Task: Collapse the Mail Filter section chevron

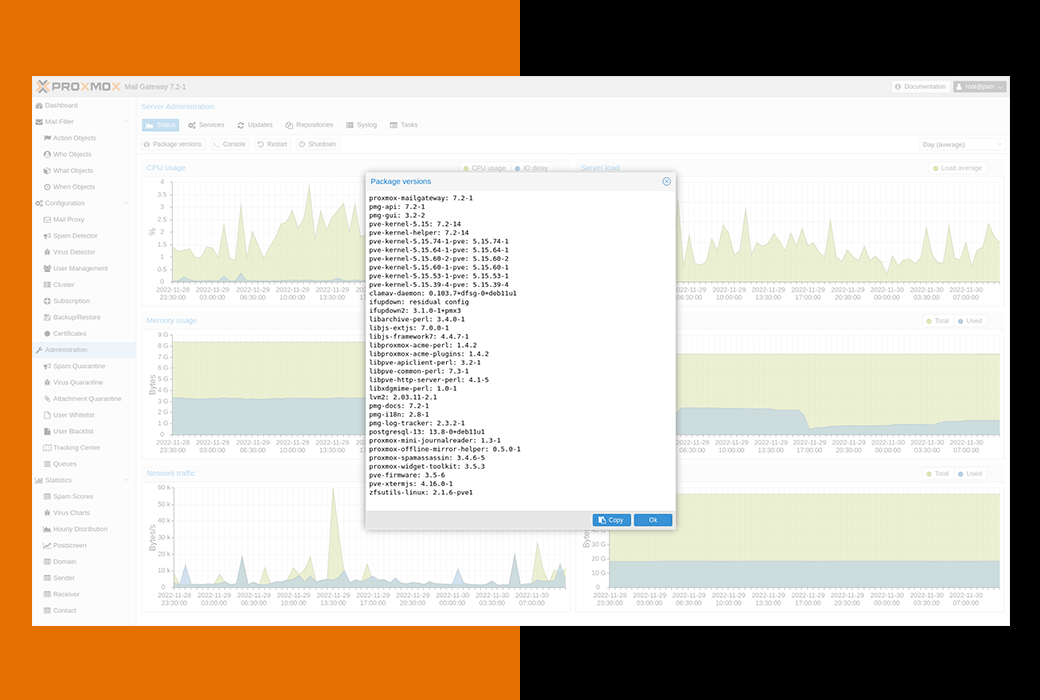Action: [126, 122]
